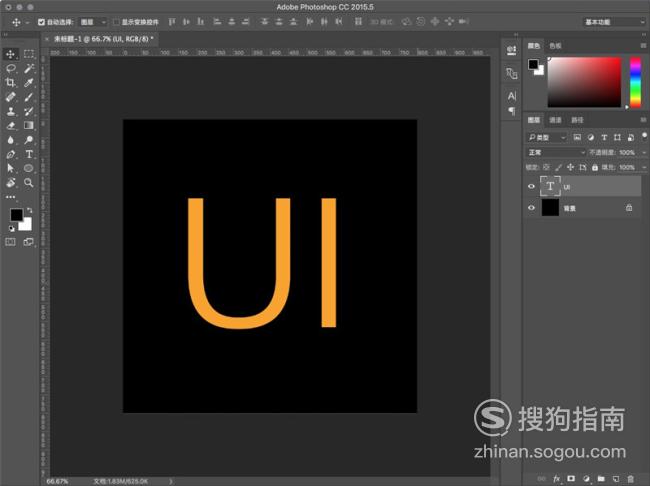Screen dimensions: 650x486
Task: Filter layers by adjustment layers
Action: pos(591,137)
